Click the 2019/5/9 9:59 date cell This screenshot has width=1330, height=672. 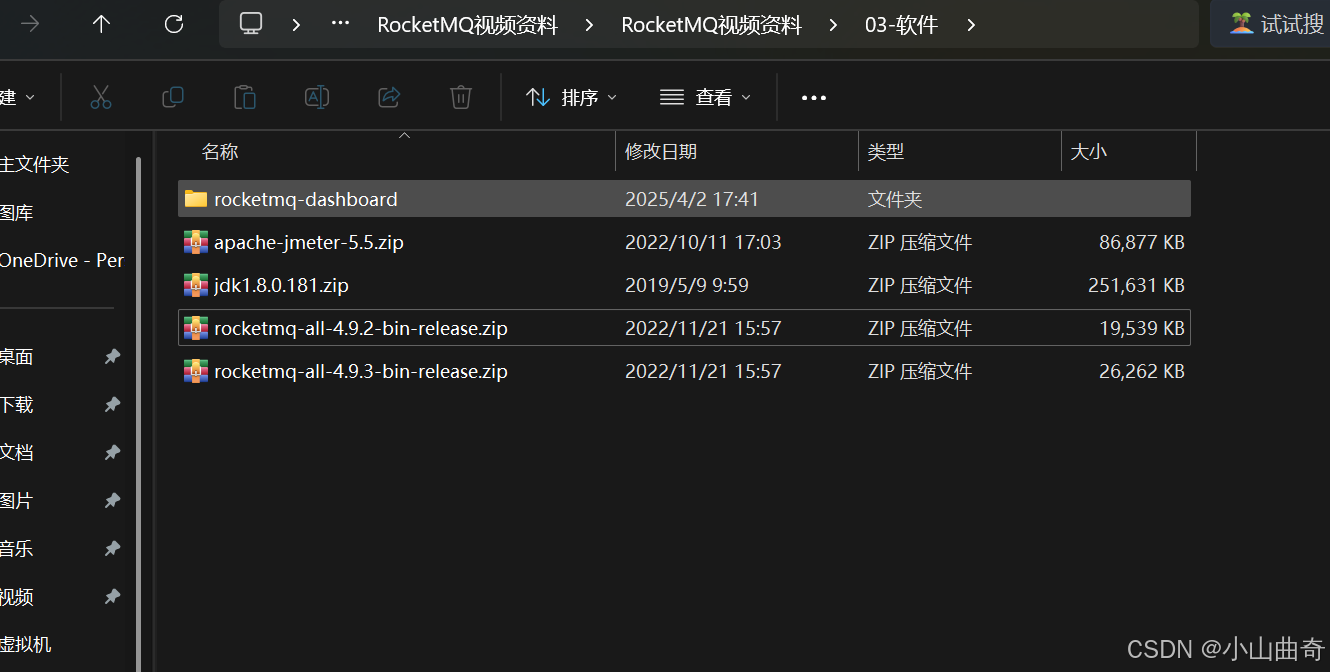pos(687,285)
